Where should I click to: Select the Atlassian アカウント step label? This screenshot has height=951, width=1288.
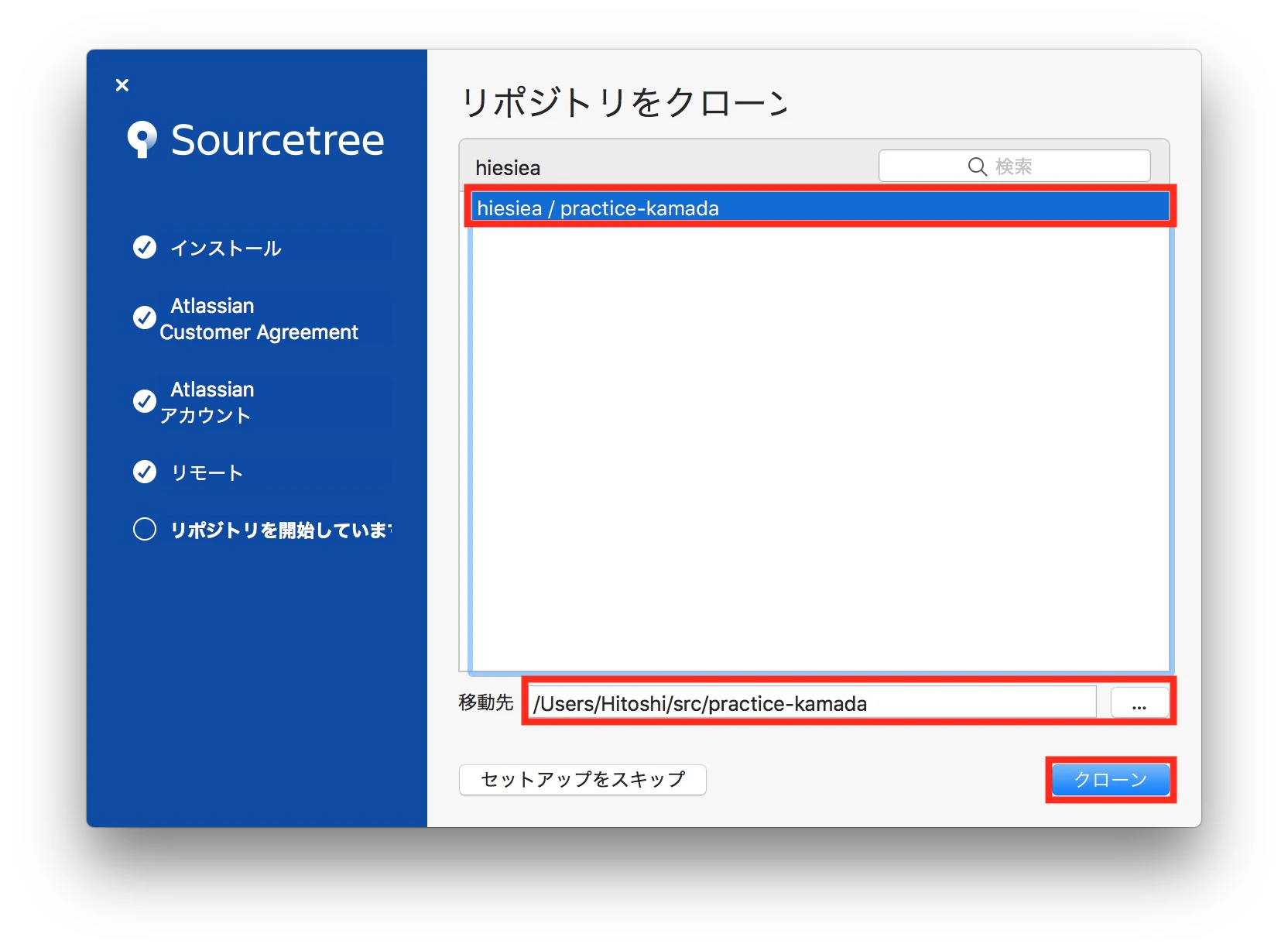[x=207, y=403]
